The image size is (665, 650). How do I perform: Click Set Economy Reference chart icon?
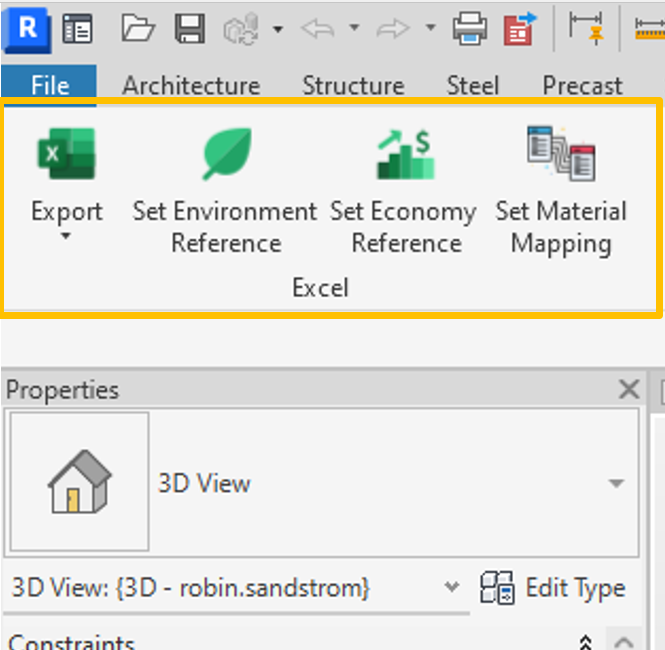(406, 154)
